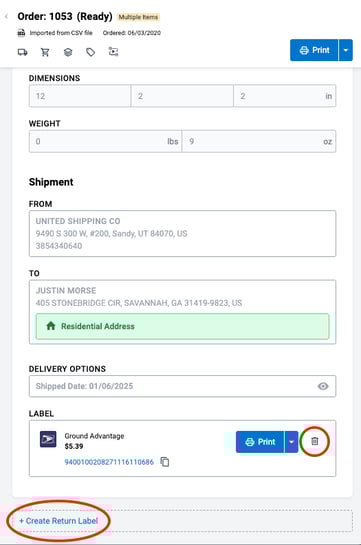Delete the Ground Advantage label with trash icon

314,441
